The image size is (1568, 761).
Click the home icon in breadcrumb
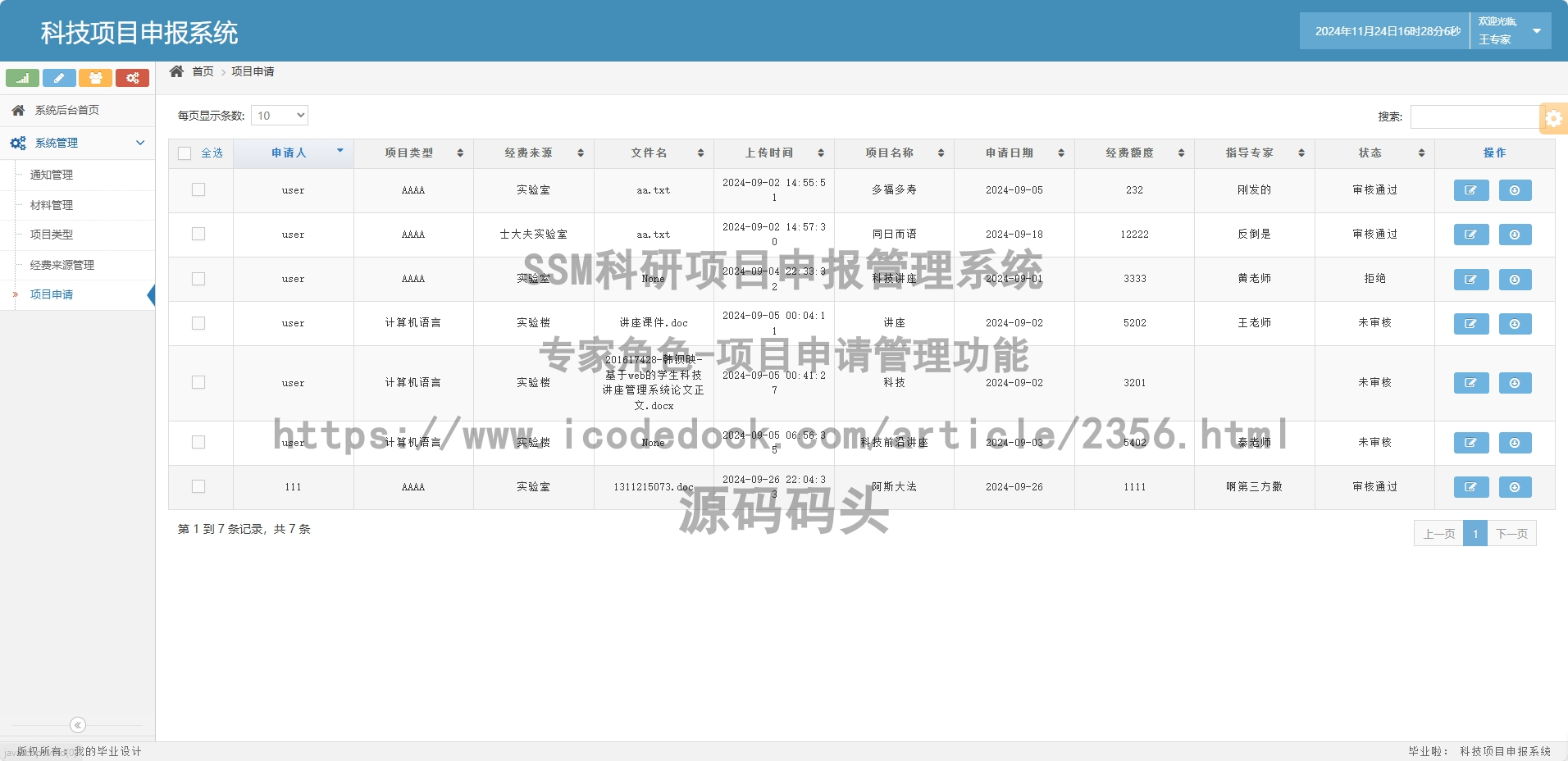tap(176, 71)
